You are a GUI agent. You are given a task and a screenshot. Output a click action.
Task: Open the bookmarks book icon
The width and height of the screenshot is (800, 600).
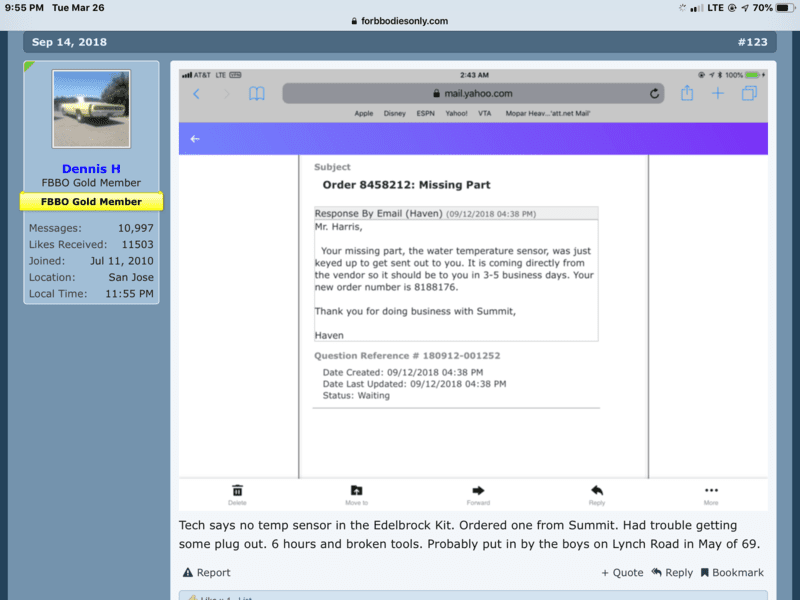[x=257, y=94]
